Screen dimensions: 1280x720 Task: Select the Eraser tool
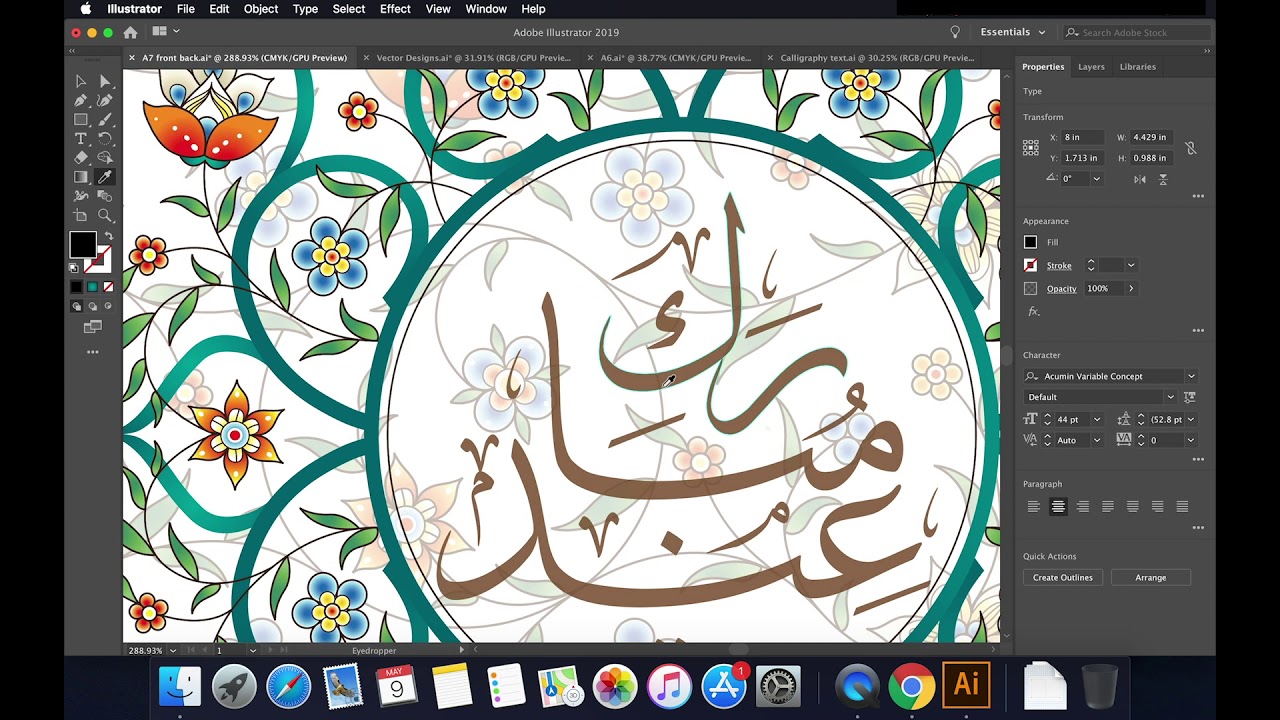[x=81, y=158]
